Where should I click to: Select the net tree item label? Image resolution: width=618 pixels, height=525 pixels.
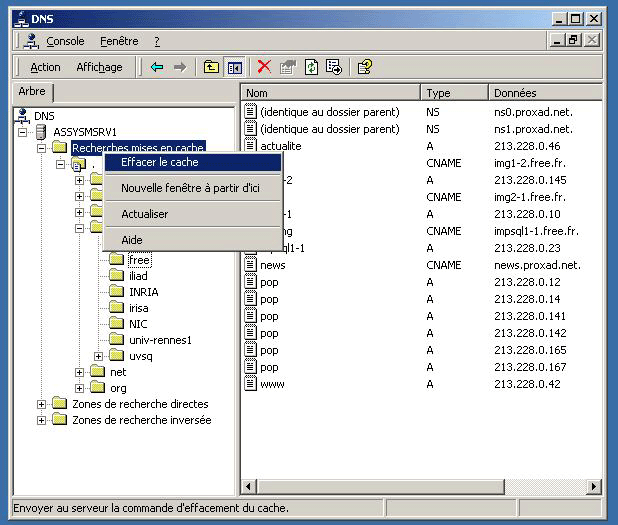[x=118, y=372]
